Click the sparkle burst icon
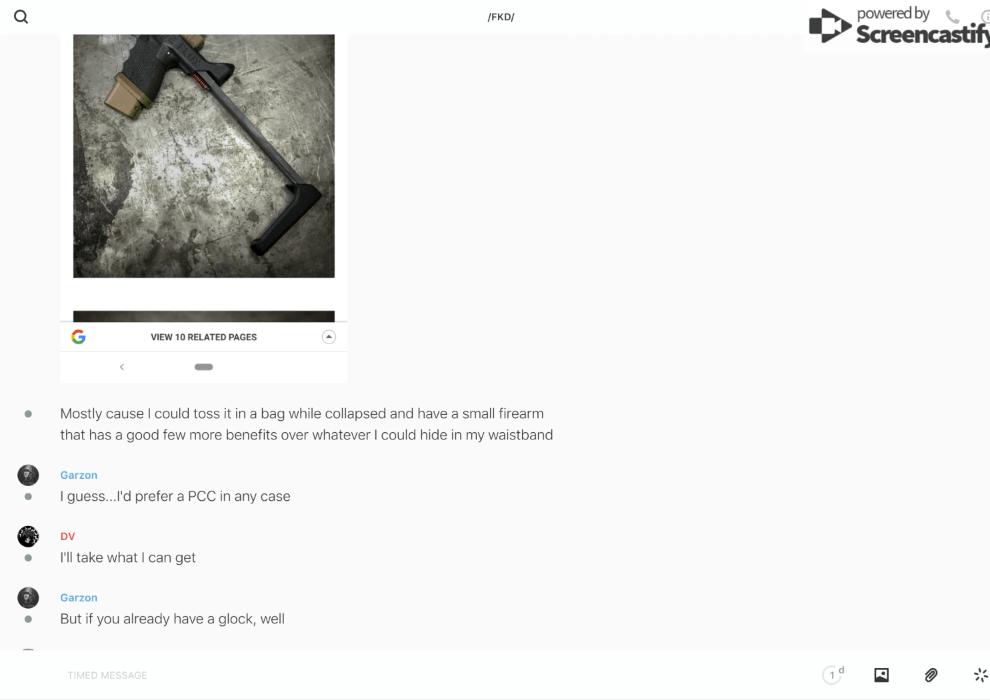The height and width of the screenshot is (700, 990). coord(981,675)
